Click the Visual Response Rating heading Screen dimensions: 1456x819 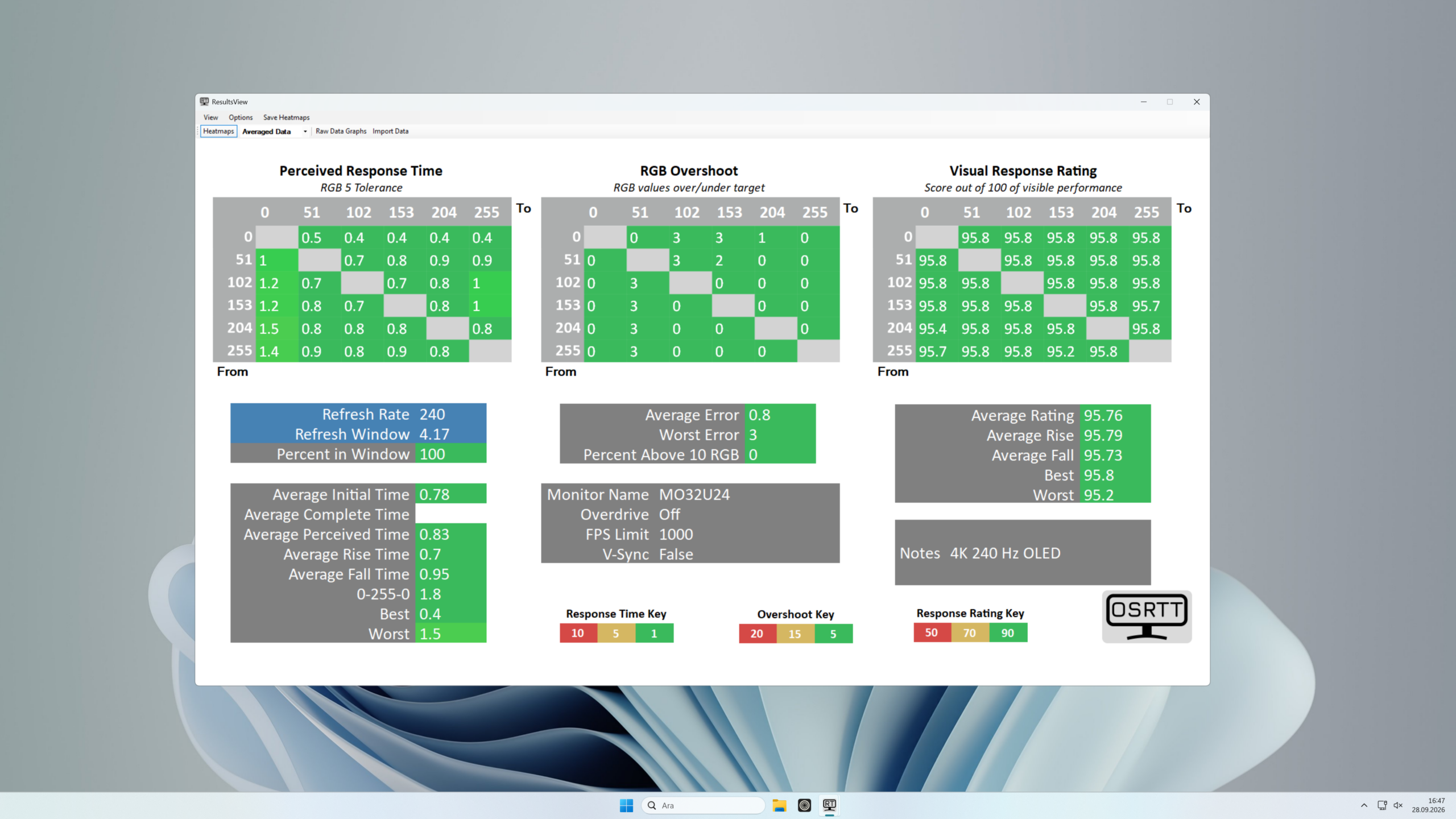point(1023,171)
